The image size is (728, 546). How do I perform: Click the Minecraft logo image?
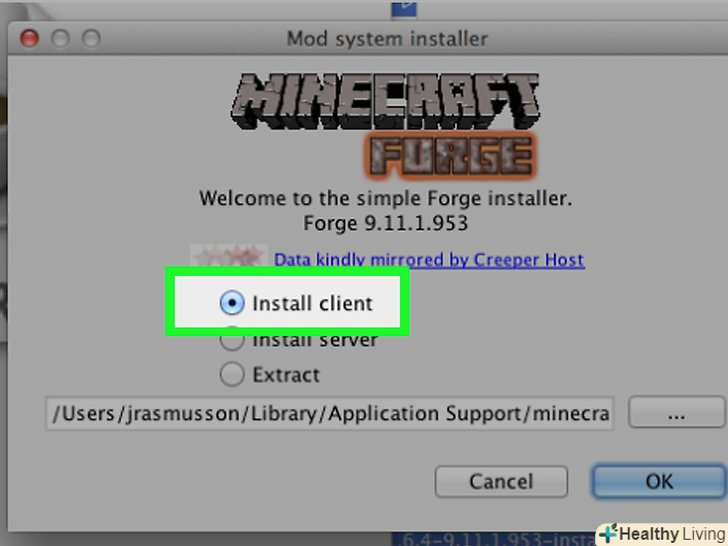coord(385,101)
